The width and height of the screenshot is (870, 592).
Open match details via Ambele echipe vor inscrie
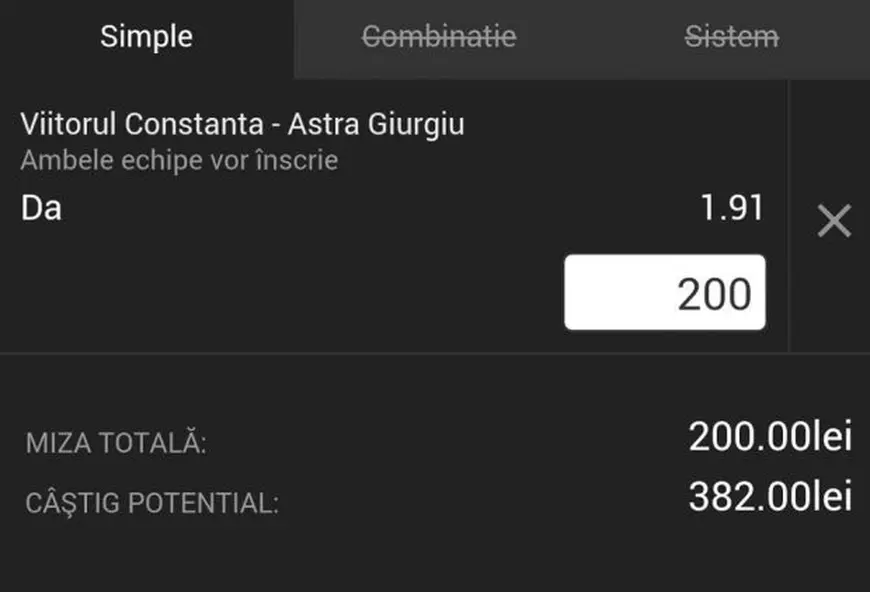click(178, 159)
